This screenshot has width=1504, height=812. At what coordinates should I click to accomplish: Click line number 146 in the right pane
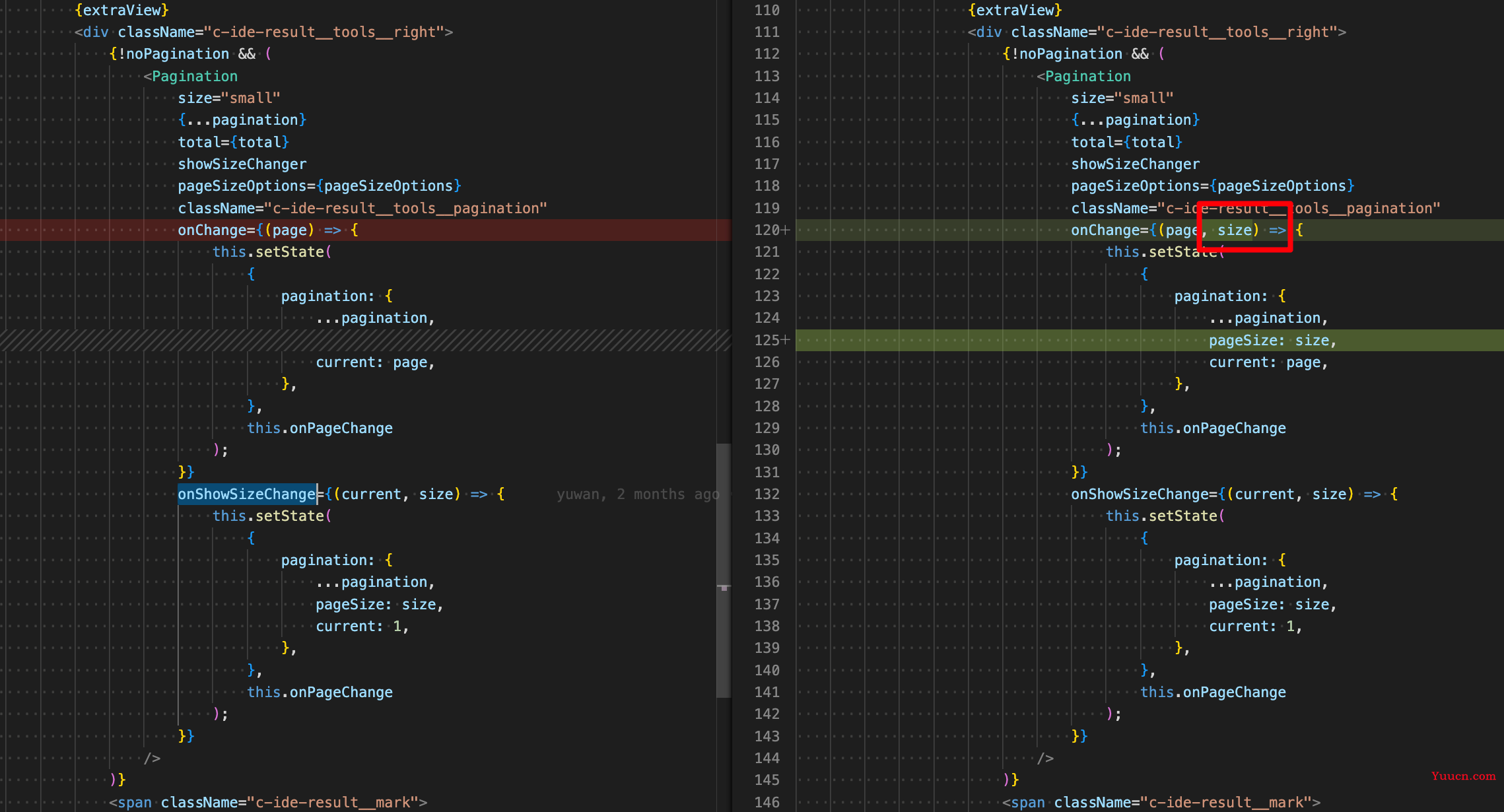[767, 802]
